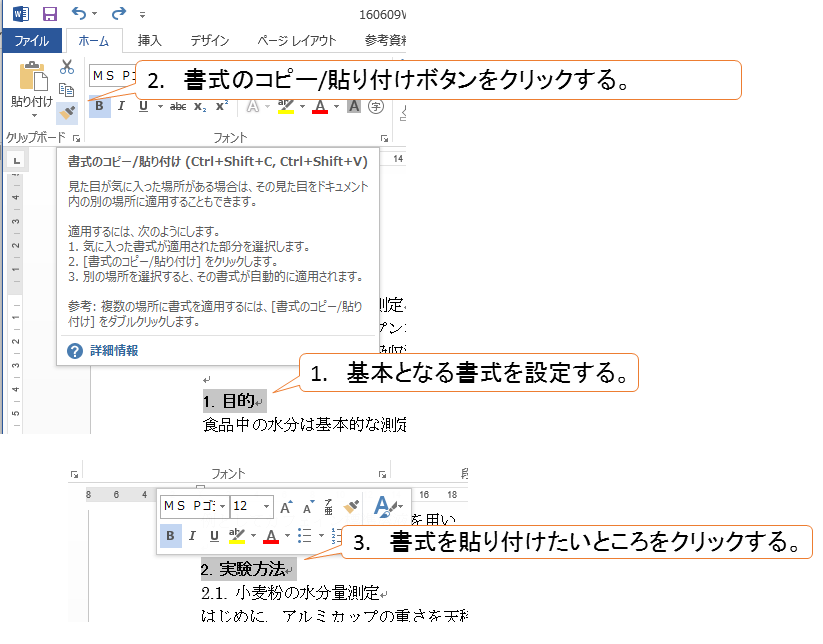Click the selected heading text 1. 目的
This screenshot has width=823, height=644.
[234, 401]
